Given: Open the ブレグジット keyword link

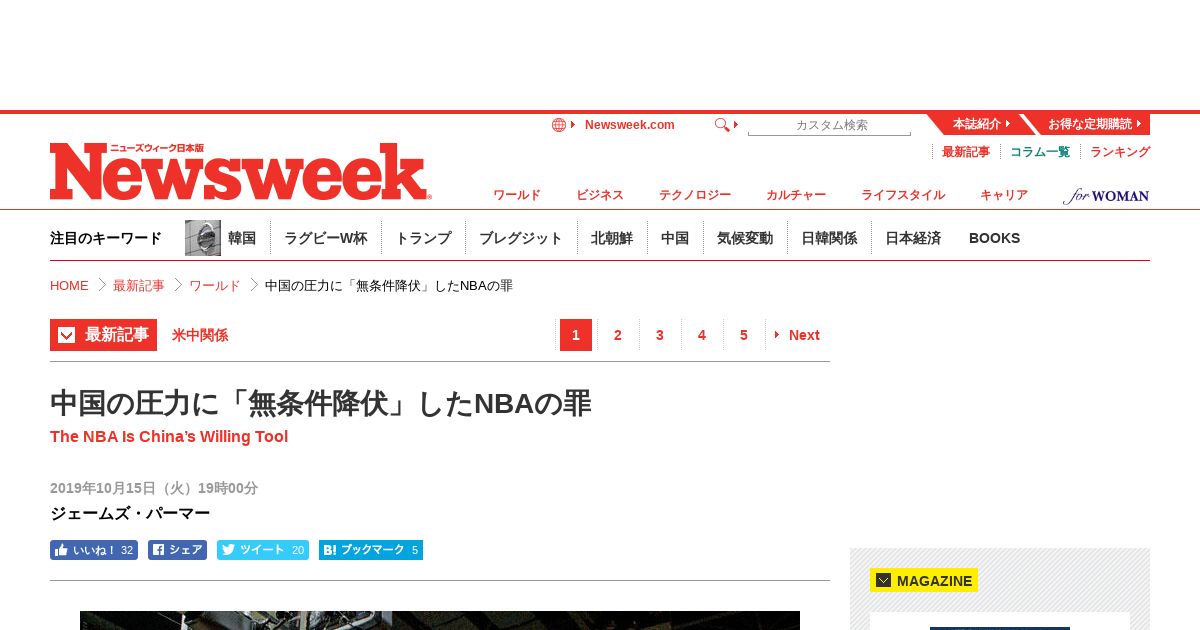Looking at the screenshot, I should (521, 238).
